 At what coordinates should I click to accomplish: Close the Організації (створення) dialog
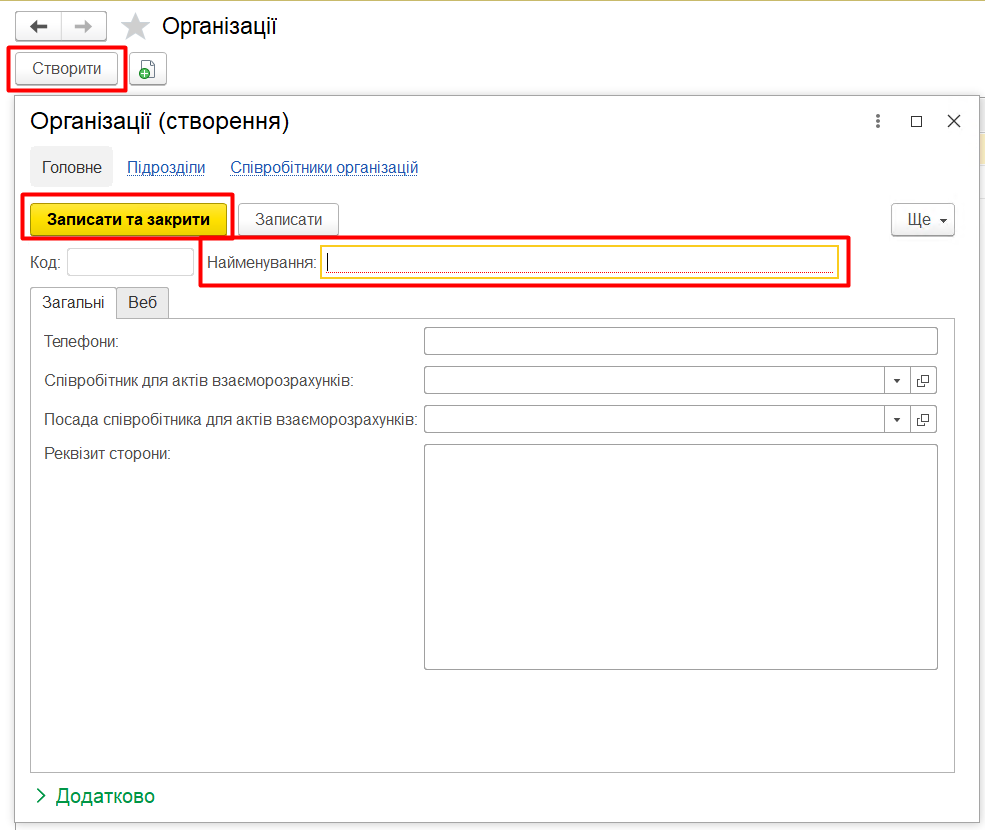pyautogui.click(x=954, y=121)
